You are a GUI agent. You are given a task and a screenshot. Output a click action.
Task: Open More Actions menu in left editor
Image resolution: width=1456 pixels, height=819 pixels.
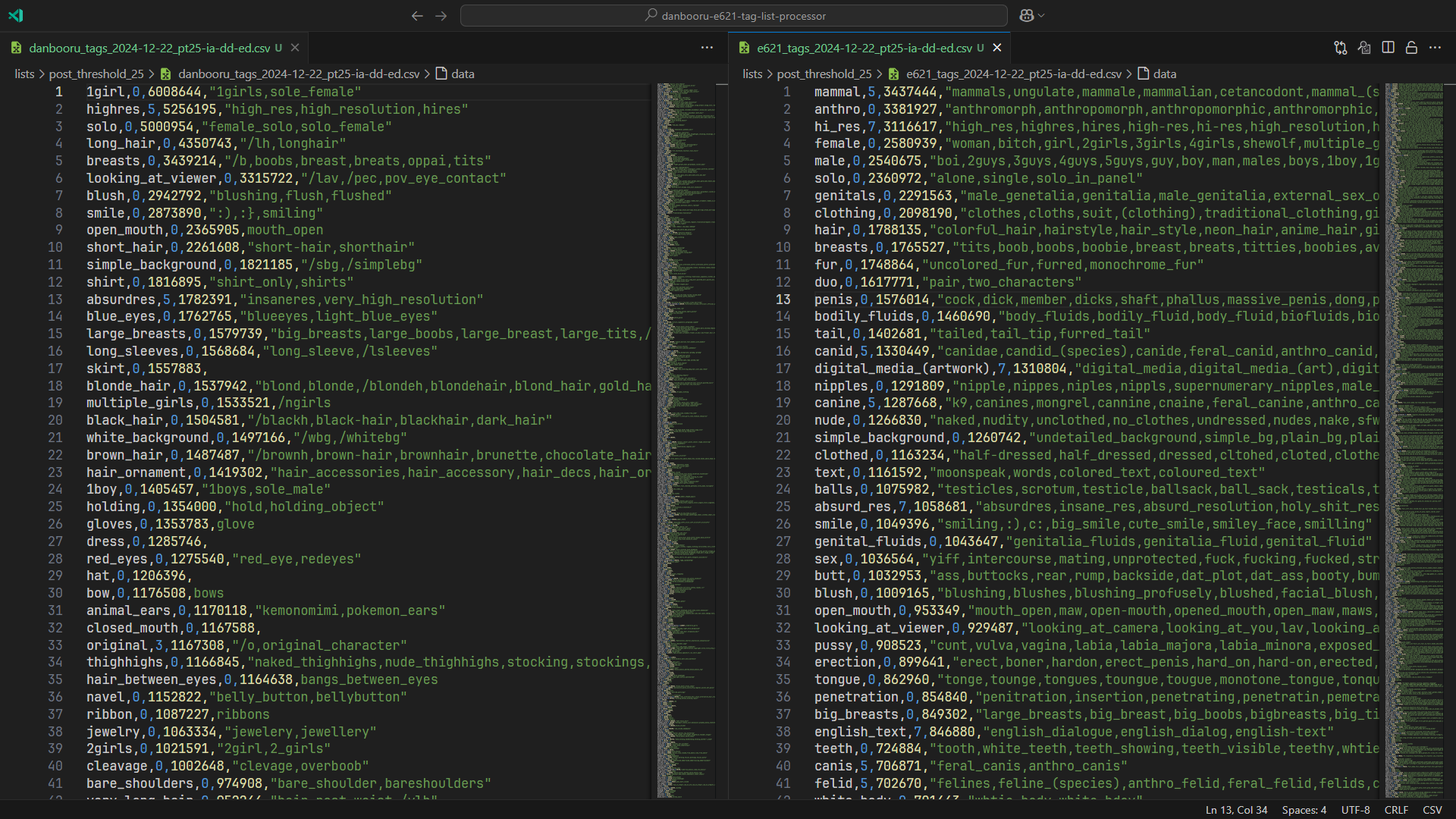pos(707,48)
